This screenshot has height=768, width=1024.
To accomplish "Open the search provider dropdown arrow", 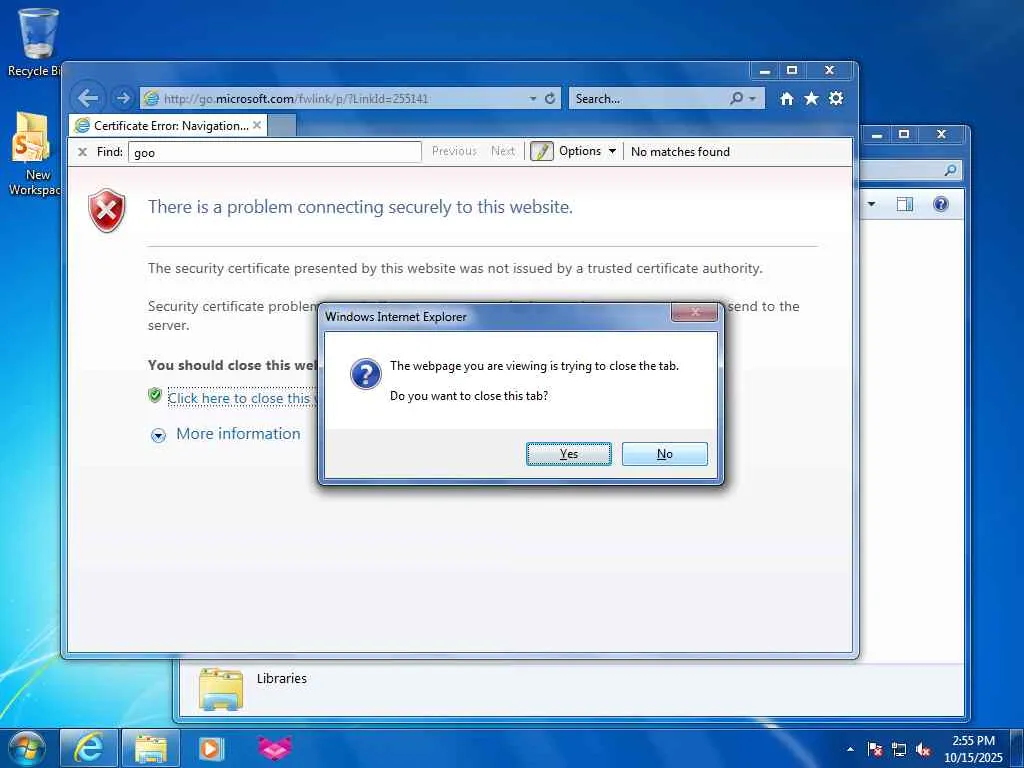I will [753, 99].
